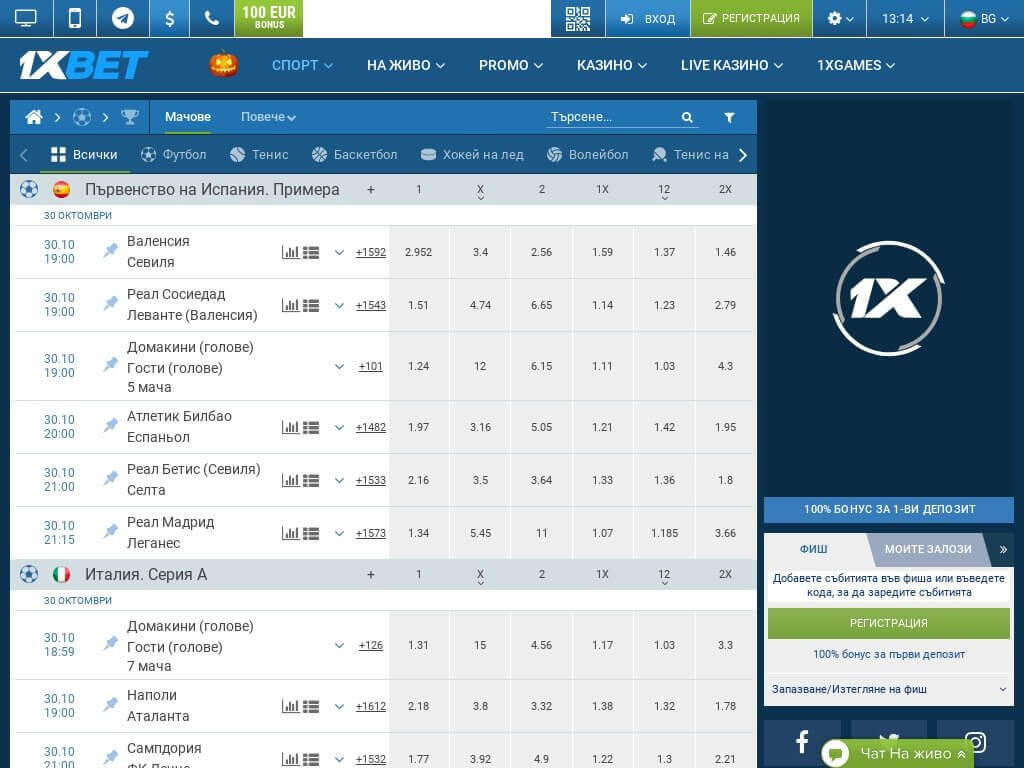1024x768 pixels.
Task: Click the green РЕГИСТРАЦИЯ button in betslip
Action: (x=888, y=623)
